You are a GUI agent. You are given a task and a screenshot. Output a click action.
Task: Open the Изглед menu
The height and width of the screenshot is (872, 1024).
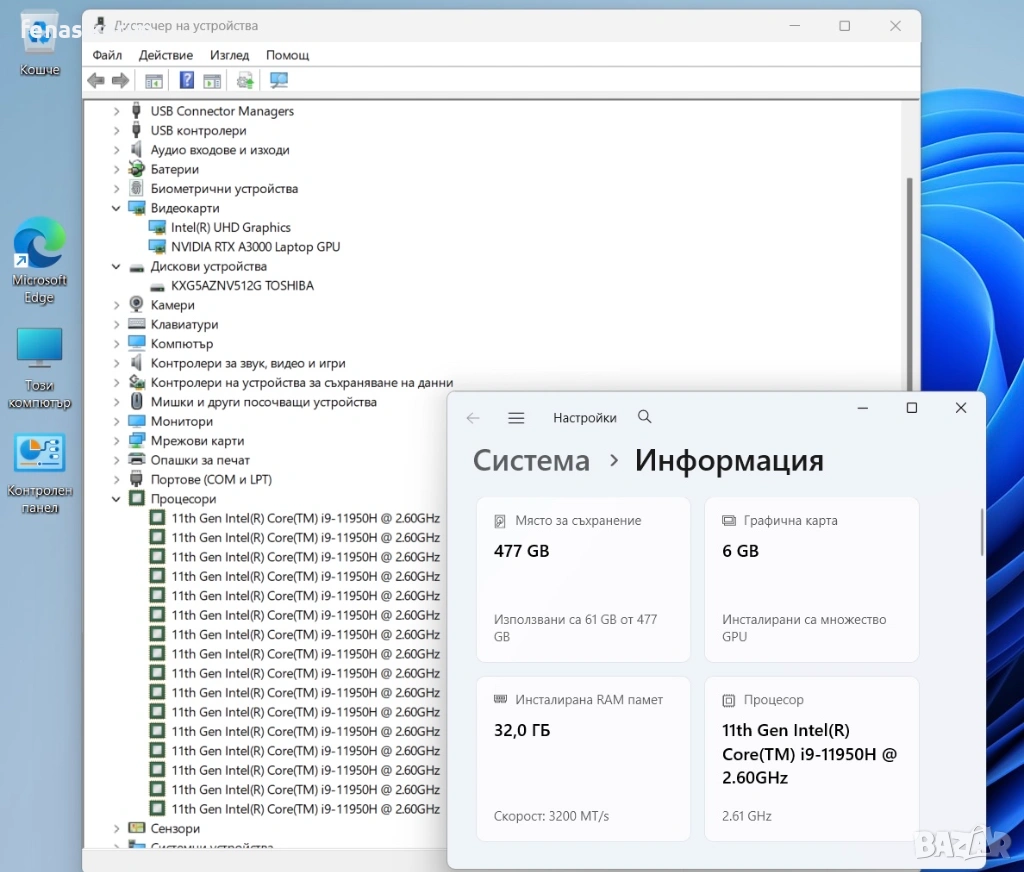click(x=229, y=55)
